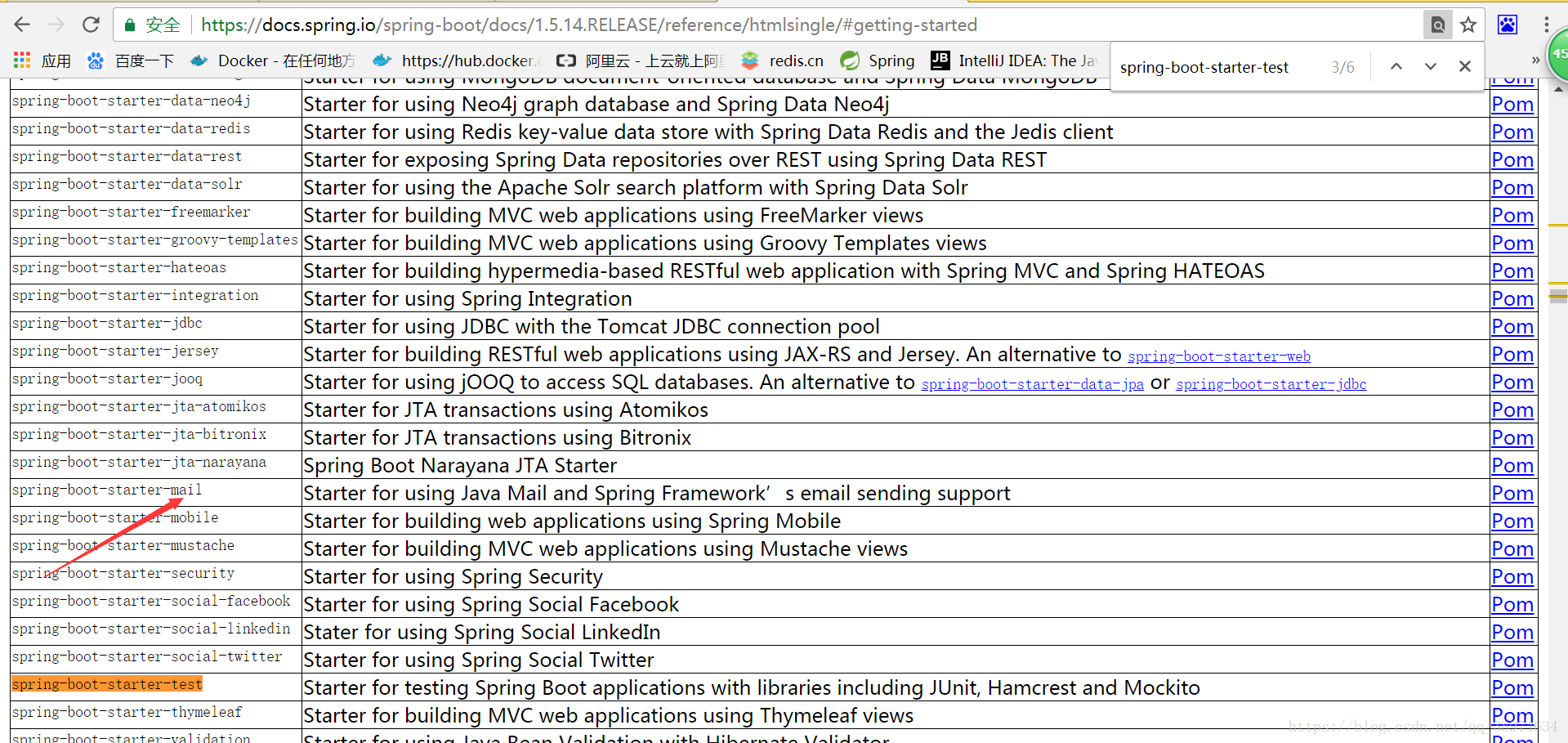
Task: Open the Baidu paw extension icon
Action: tap(1508, 25)
